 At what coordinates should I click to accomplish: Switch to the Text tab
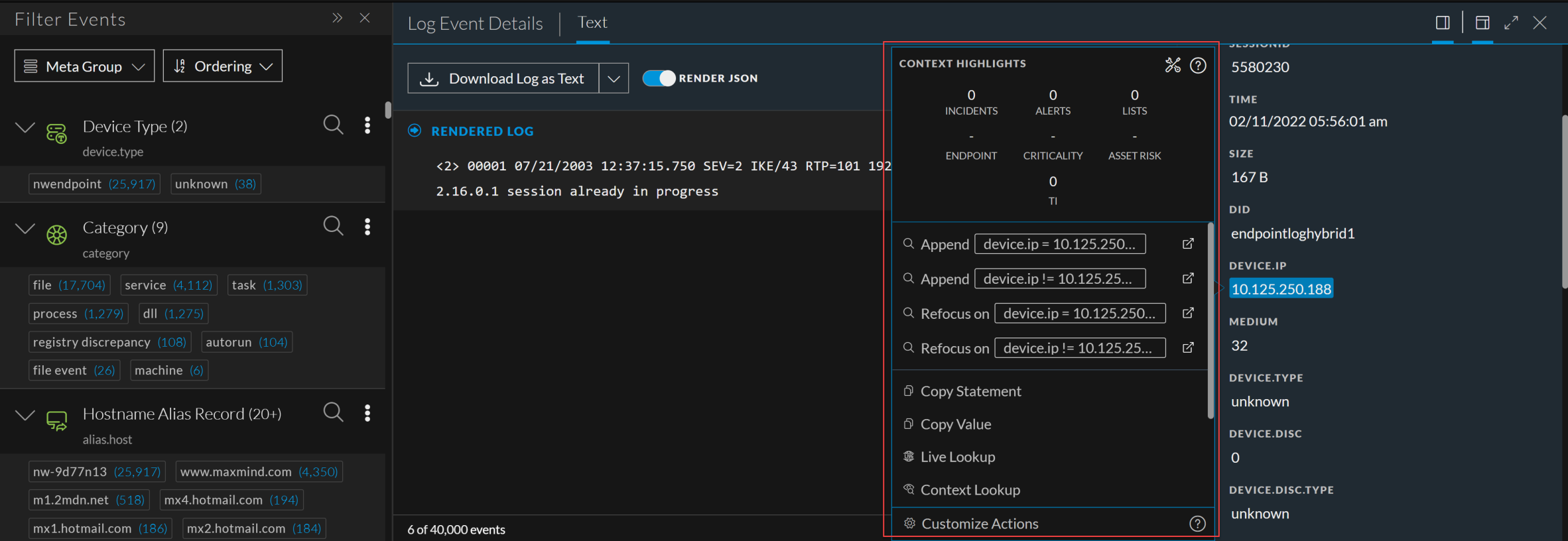point(592,23)
